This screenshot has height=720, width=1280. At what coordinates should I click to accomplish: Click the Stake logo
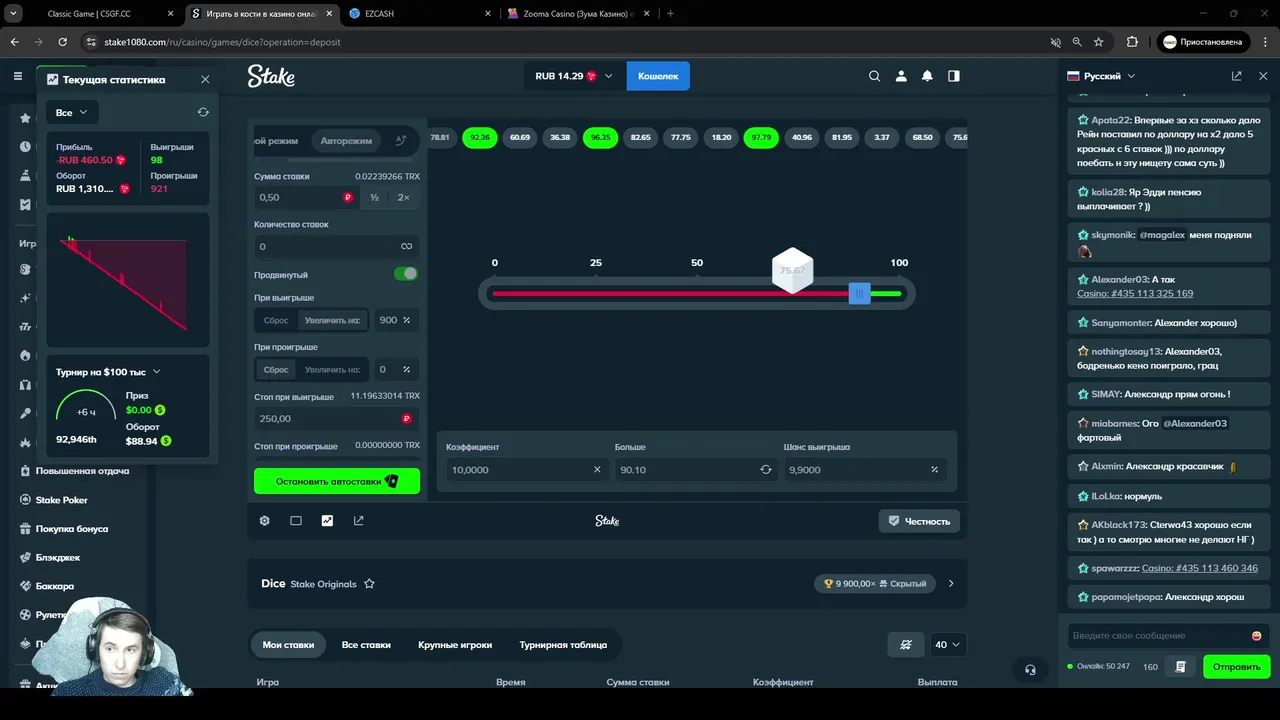coord(271,76)
